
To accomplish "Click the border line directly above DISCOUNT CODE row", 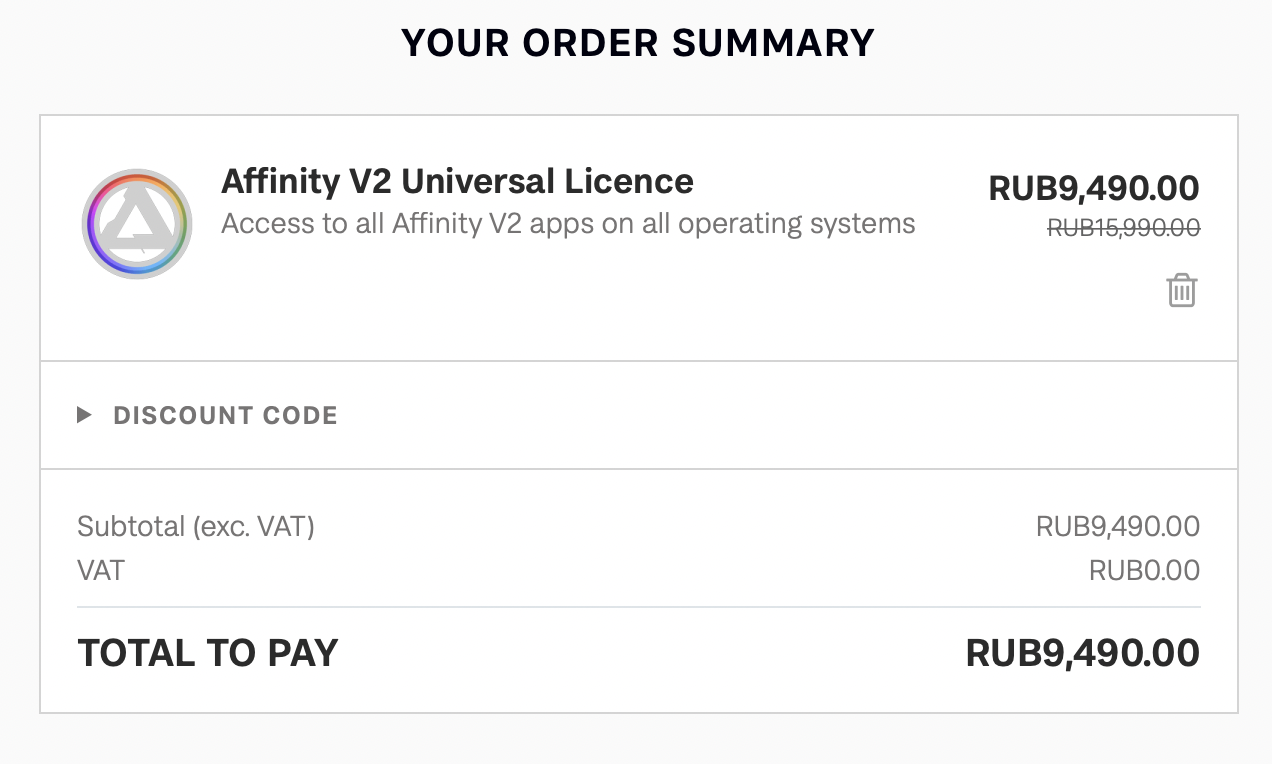I will (638, 361).
